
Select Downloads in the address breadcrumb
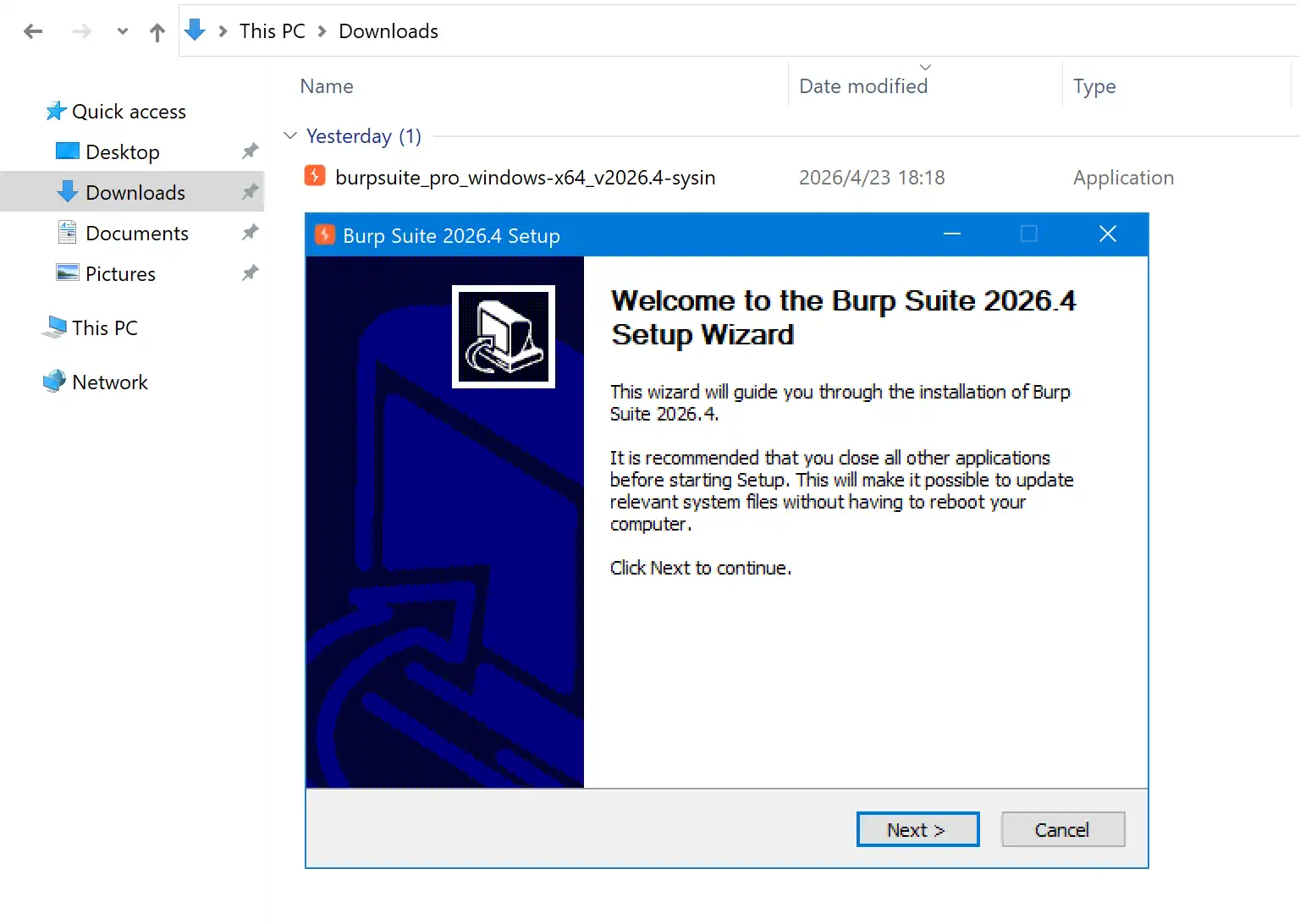click(388, 31)
